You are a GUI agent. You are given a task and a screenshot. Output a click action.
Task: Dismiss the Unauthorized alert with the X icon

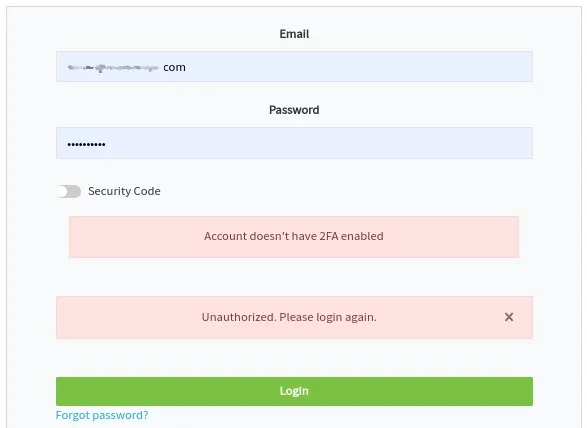pyautogui.click(x=509, y=317)
